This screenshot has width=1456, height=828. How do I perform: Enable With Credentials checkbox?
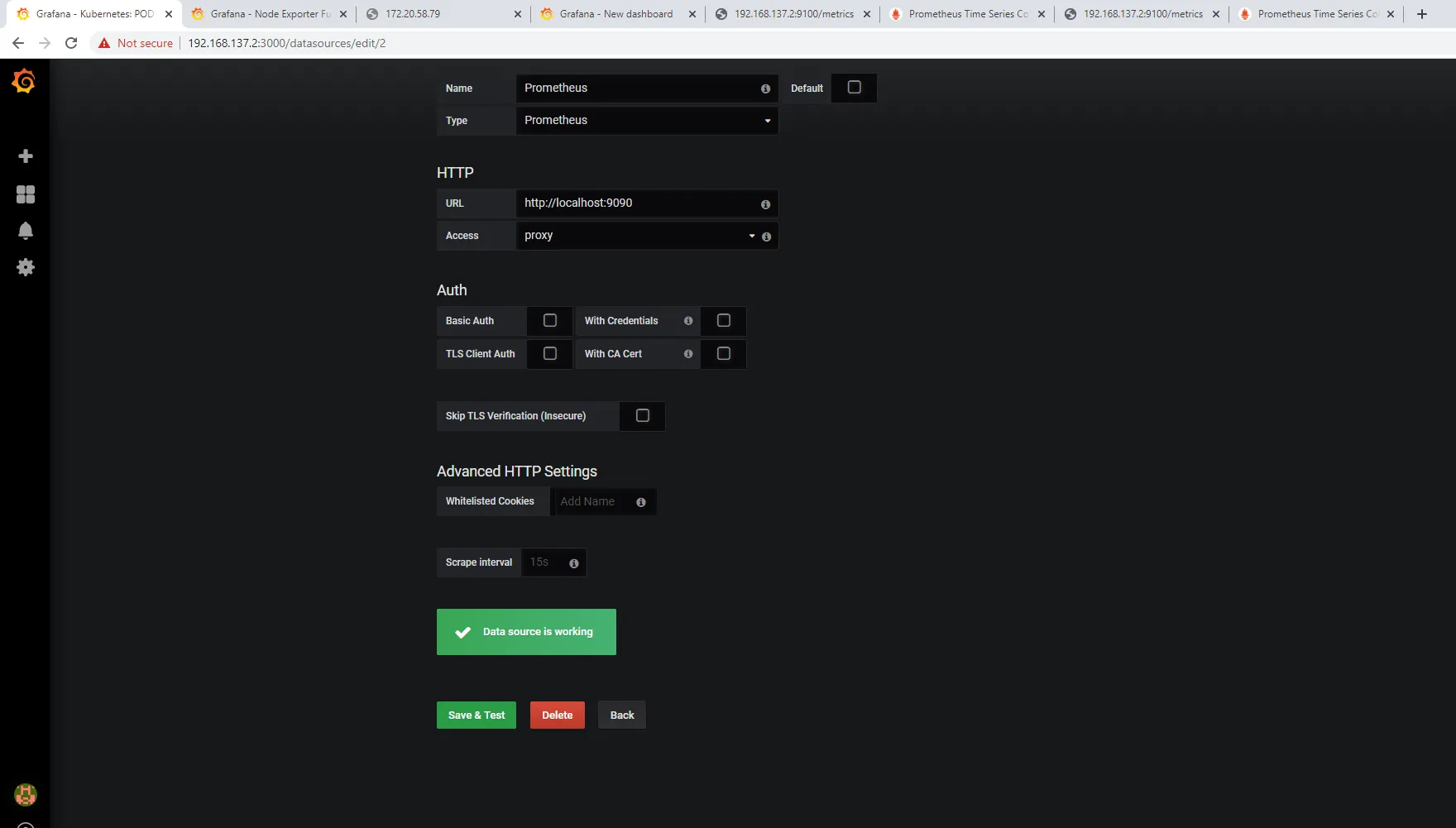(x=724, y=320)
